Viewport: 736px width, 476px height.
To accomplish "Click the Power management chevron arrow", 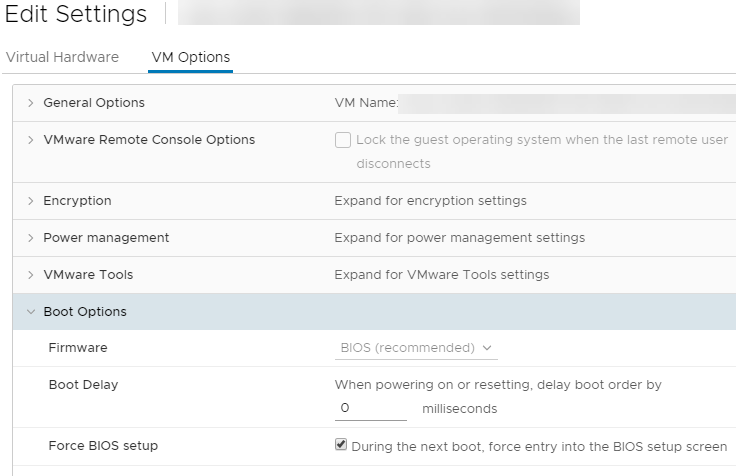I will pyautogui.click(x=31, y=238).
